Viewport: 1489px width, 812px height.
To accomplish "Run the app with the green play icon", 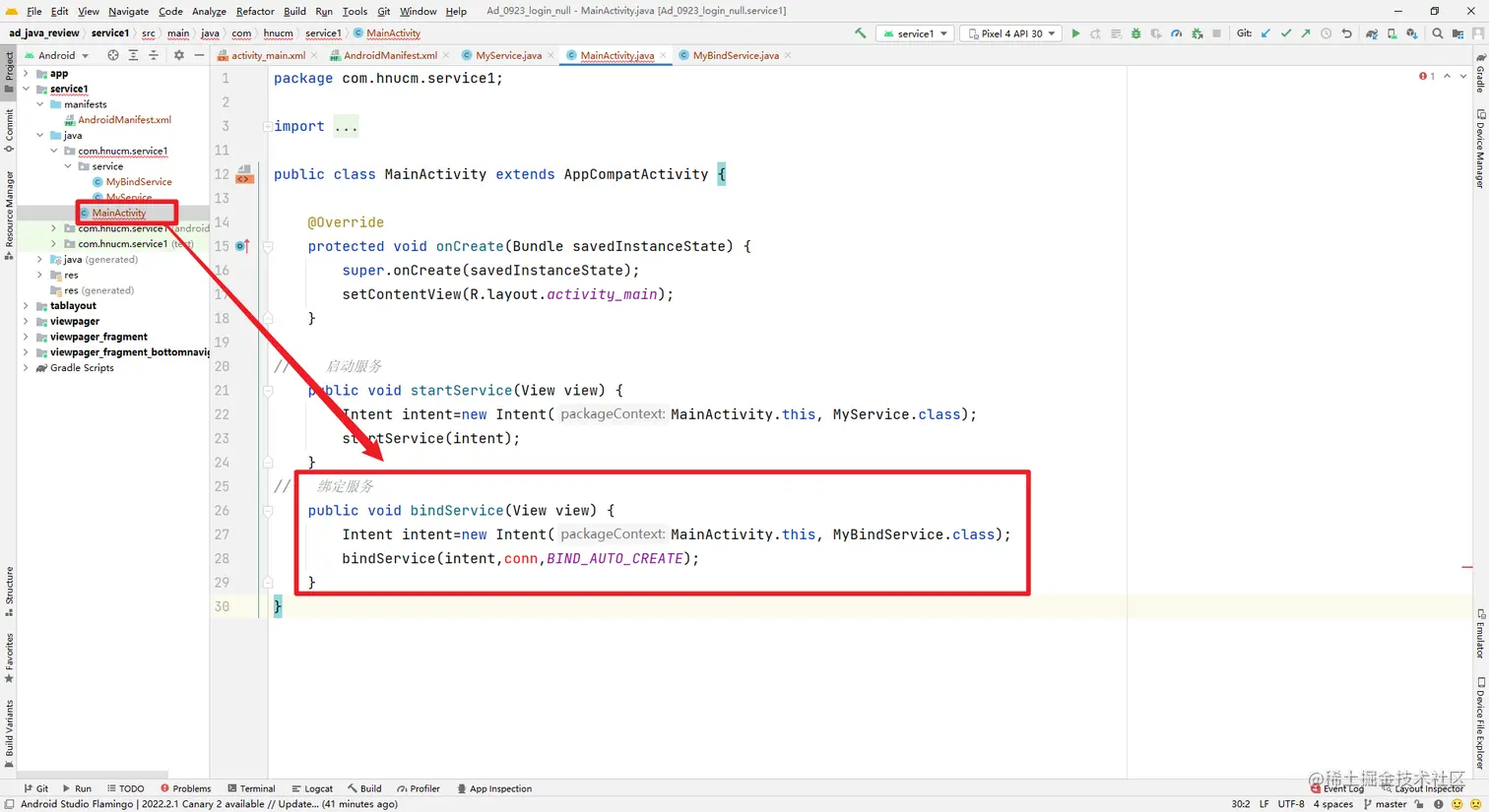I will pyautogui.click(x=1075, y=33).
